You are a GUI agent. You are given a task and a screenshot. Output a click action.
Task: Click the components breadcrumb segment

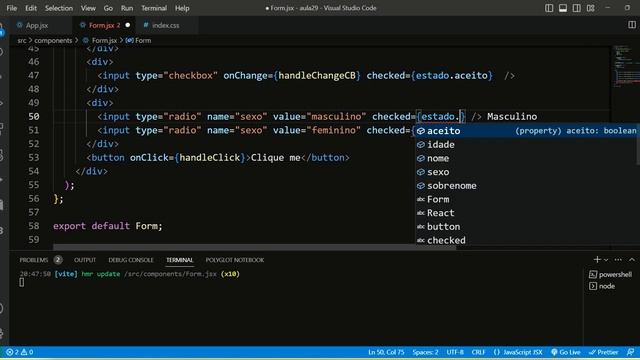pyautogui.click(x=53, y=40)
